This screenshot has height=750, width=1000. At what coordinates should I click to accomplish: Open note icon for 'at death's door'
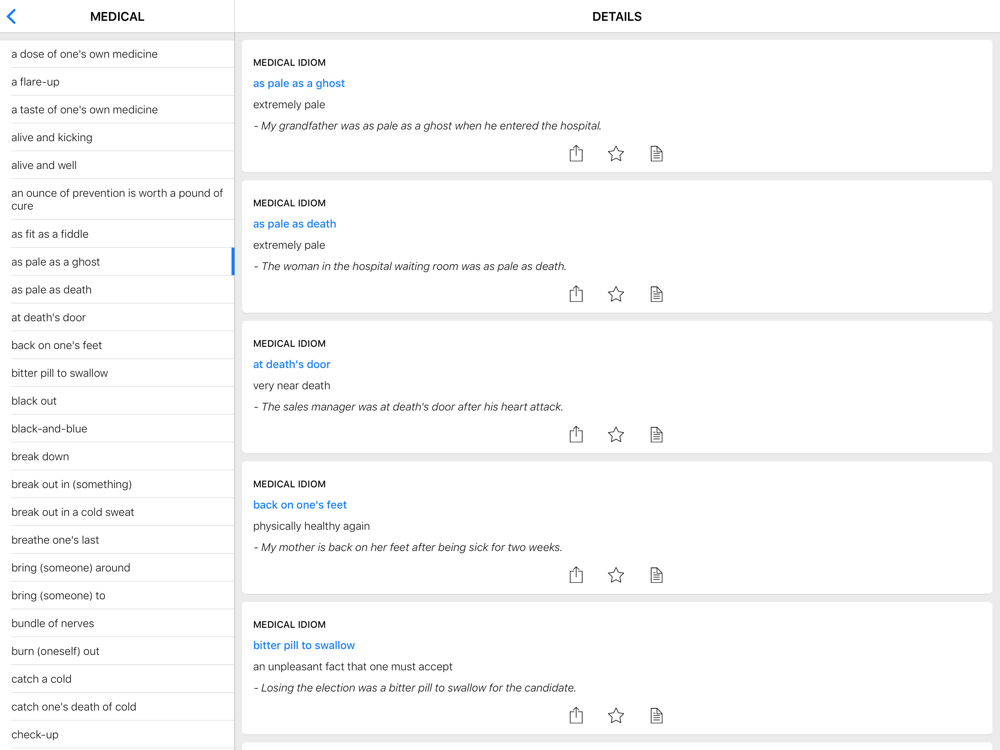pyautogui.click(x=656, y=434)
